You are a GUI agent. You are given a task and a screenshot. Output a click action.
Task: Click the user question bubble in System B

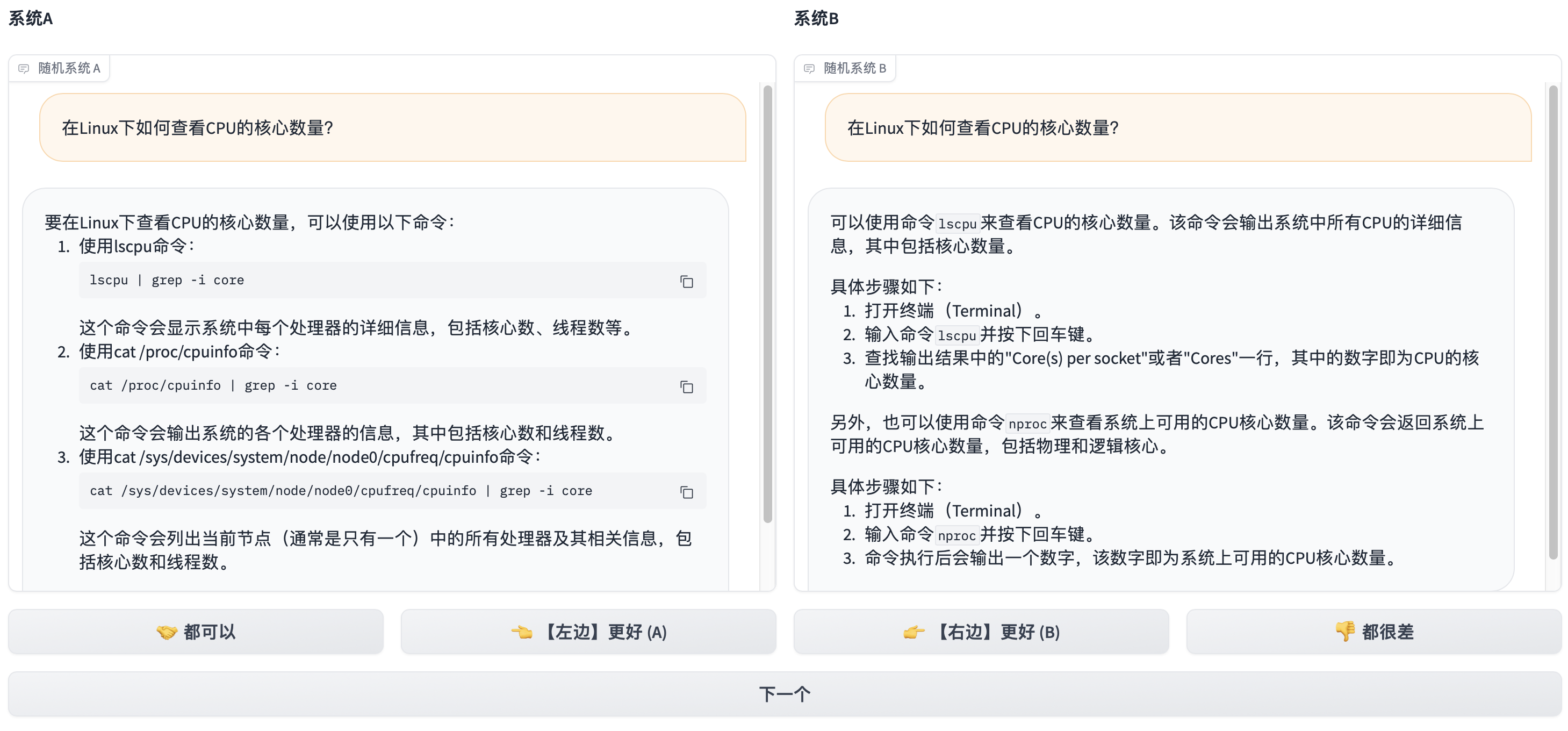1177,127
